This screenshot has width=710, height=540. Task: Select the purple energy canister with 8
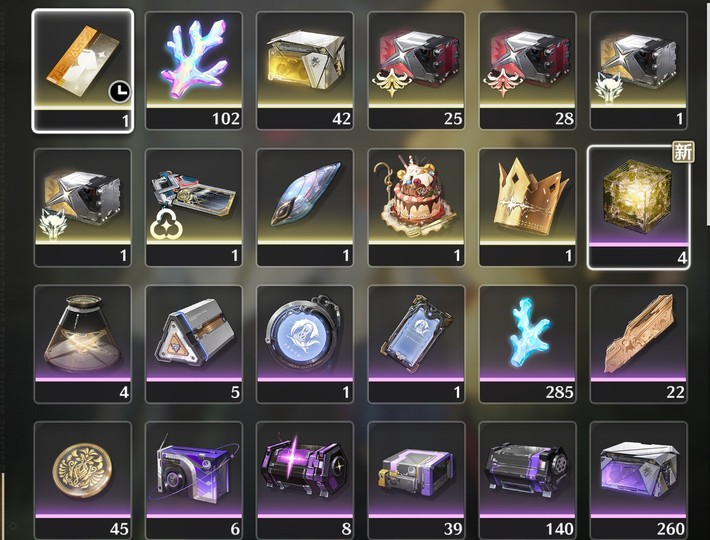click(x=305, y=481)
